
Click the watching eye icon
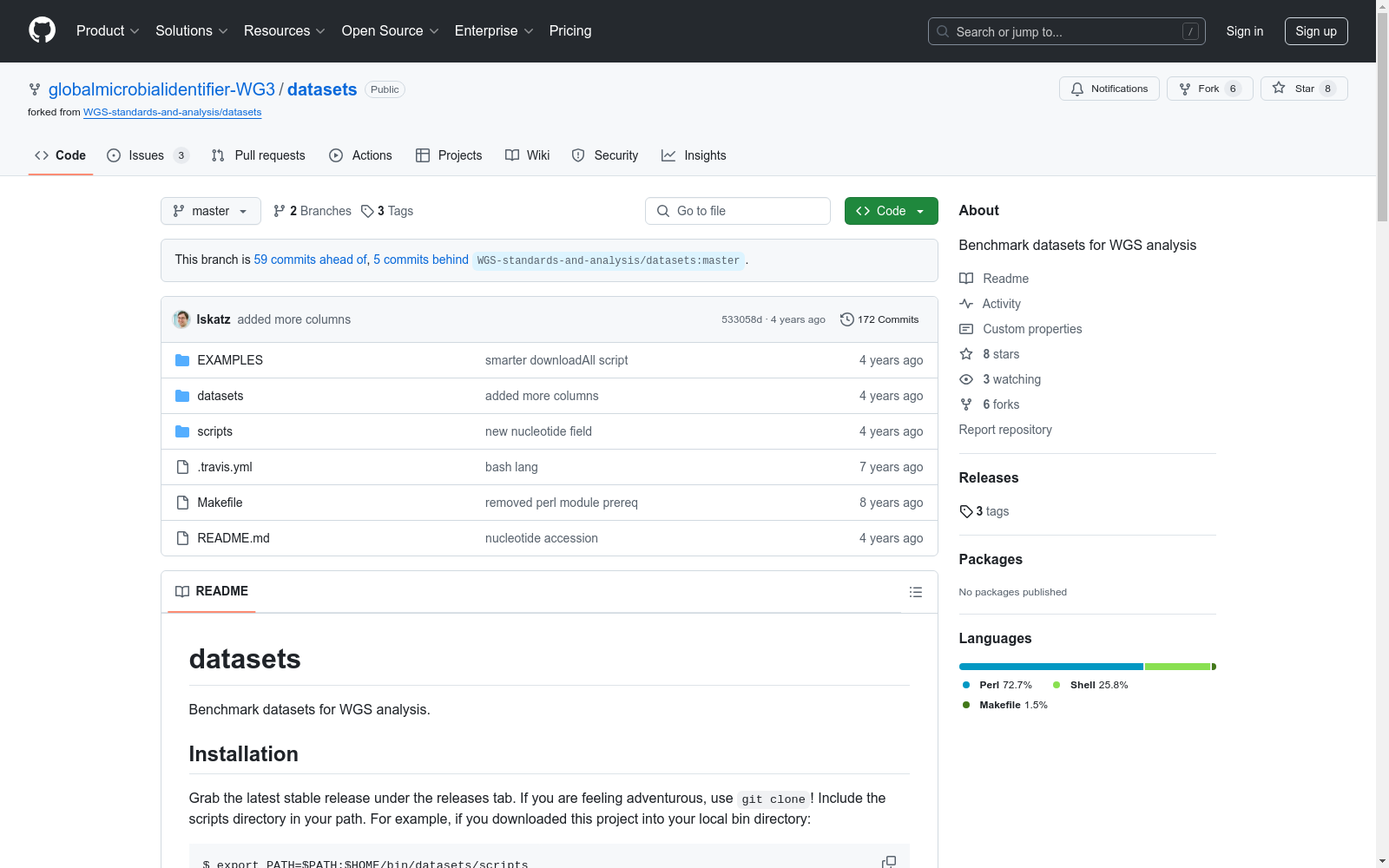966,379
